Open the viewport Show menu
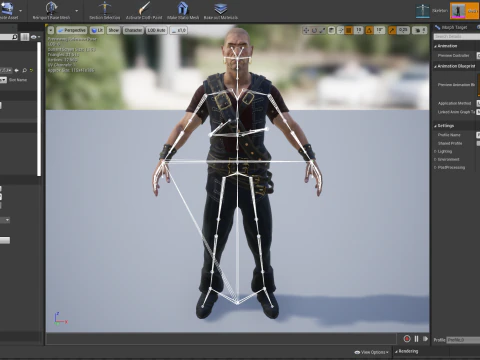This screenshot has width=480, height=360. pyautogui.click(x=113, y=30)
